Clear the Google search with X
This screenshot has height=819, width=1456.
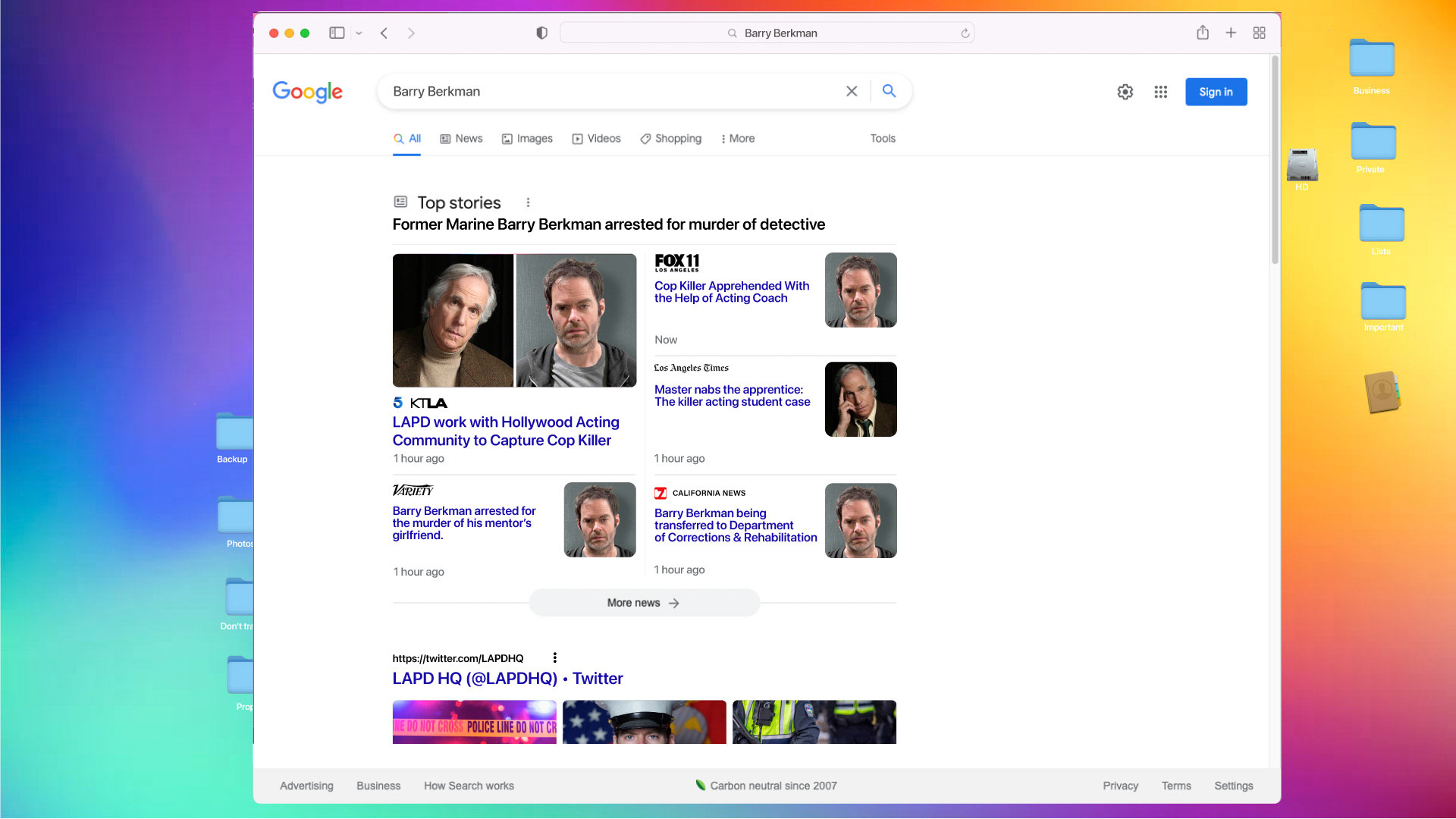point(852,91)
